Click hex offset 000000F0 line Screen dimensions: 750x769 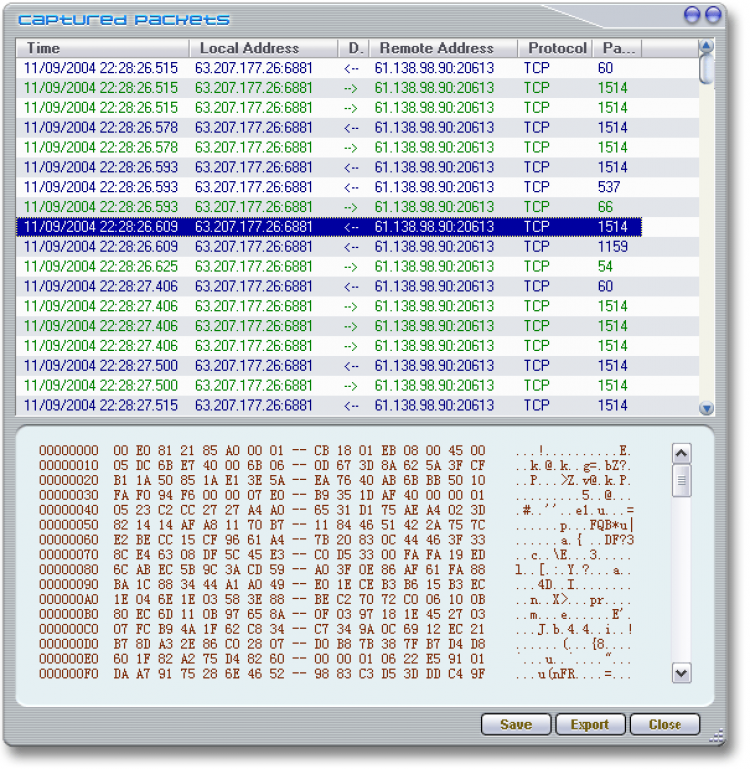[335, 674]
